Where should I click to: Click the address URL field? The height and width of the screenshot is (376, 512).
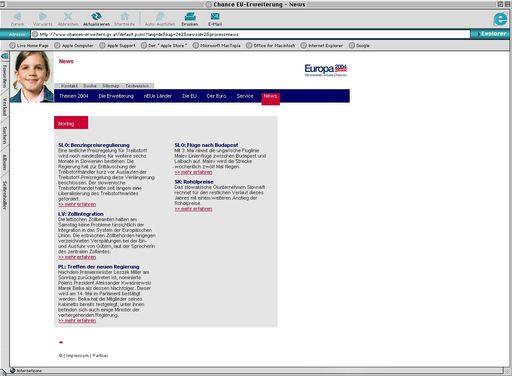click(x=251, y=34)
